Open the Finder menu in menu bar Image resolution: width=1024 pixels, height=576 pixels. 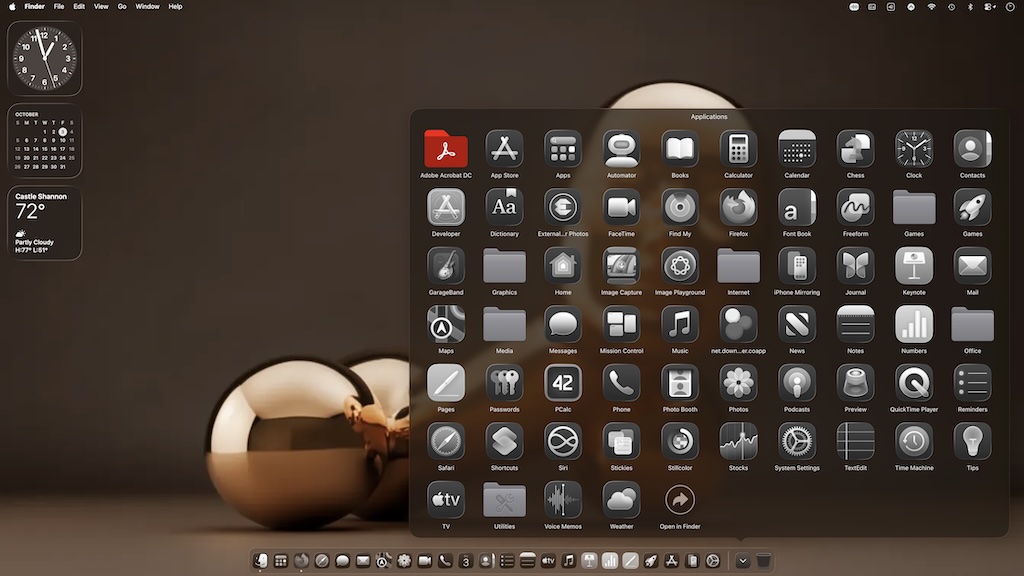35,7
